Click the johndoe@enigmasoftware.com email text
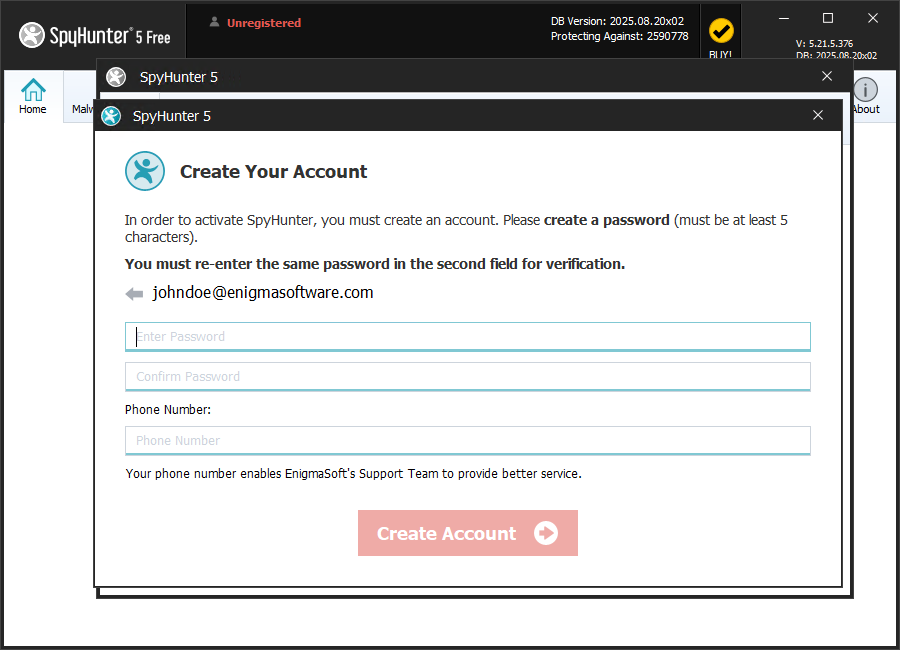 tap(263, 293)
